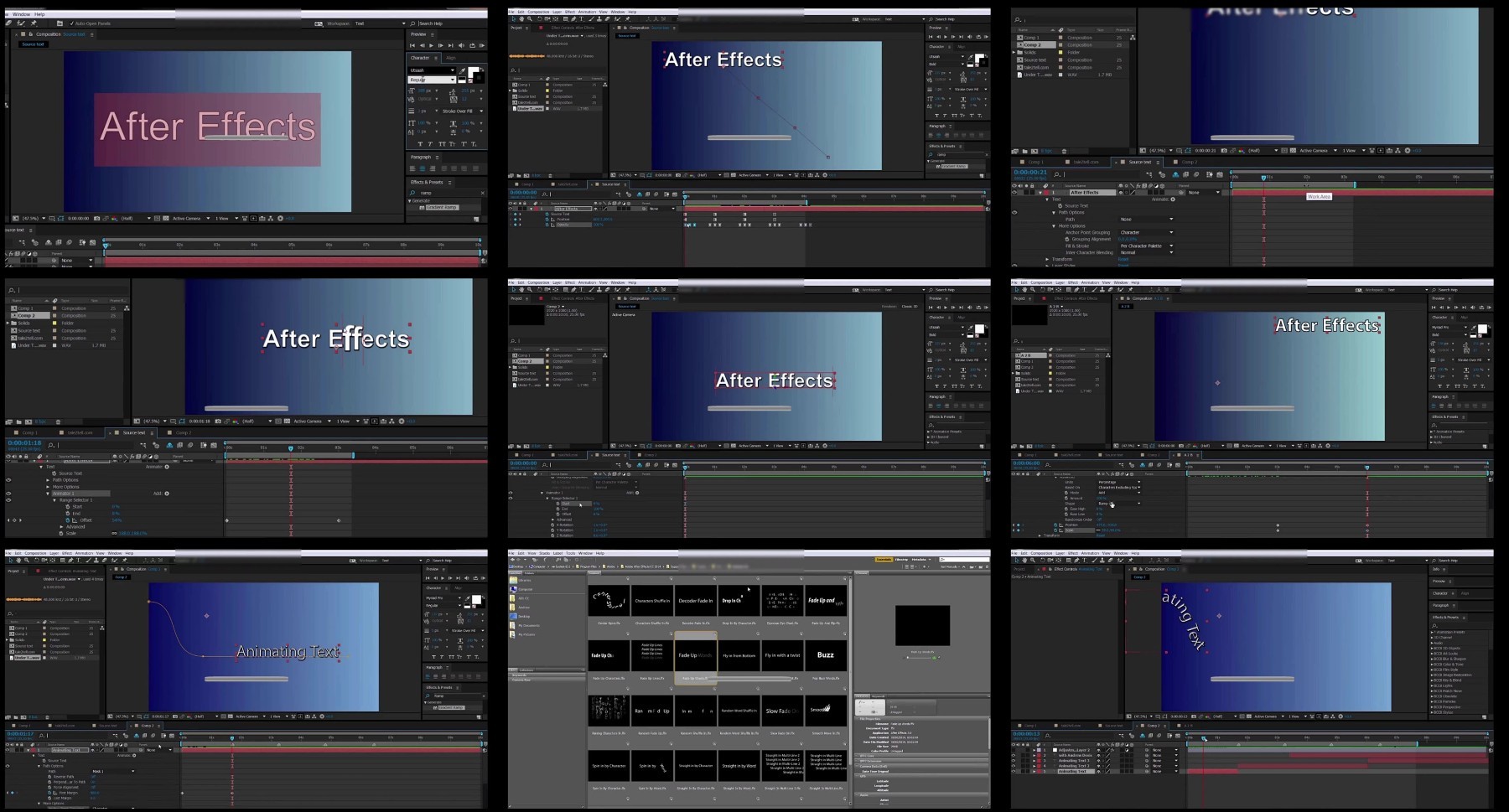Viewport: 1509px width, 812px height.
Task: Take snapshot via camera icon in pink-highlight frame
Action: coord(96,218)
